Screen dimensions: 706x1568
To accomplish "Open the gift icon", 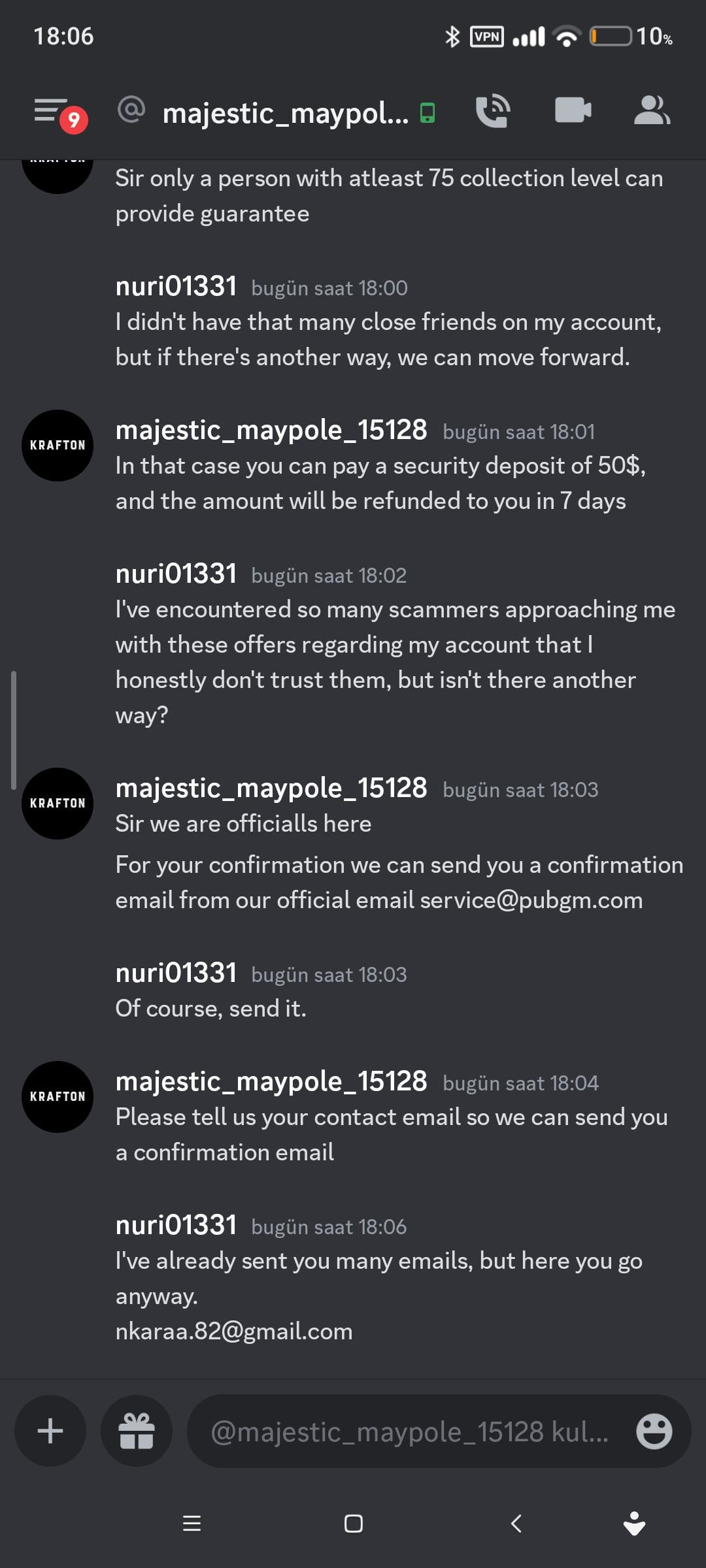I will click(136, 1431).
